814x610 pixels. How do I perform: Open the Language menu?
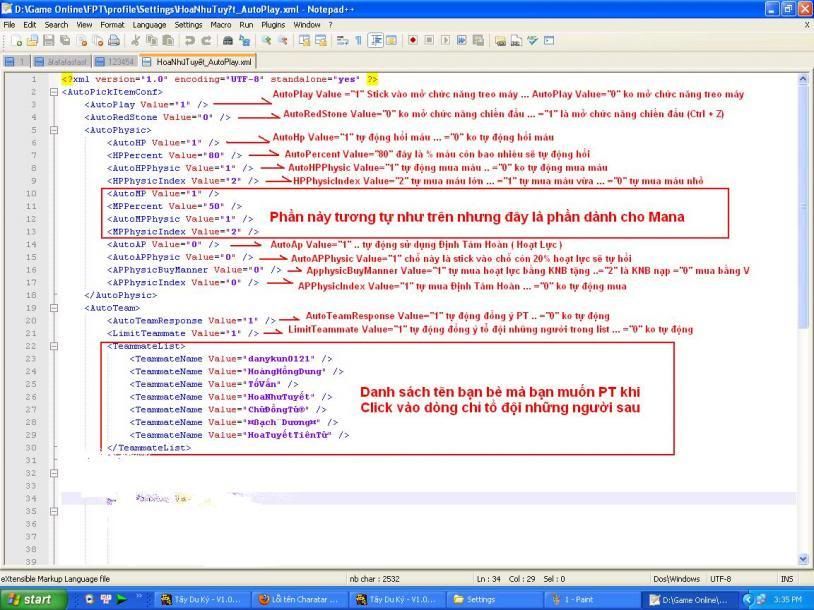(x=149, y=24)
